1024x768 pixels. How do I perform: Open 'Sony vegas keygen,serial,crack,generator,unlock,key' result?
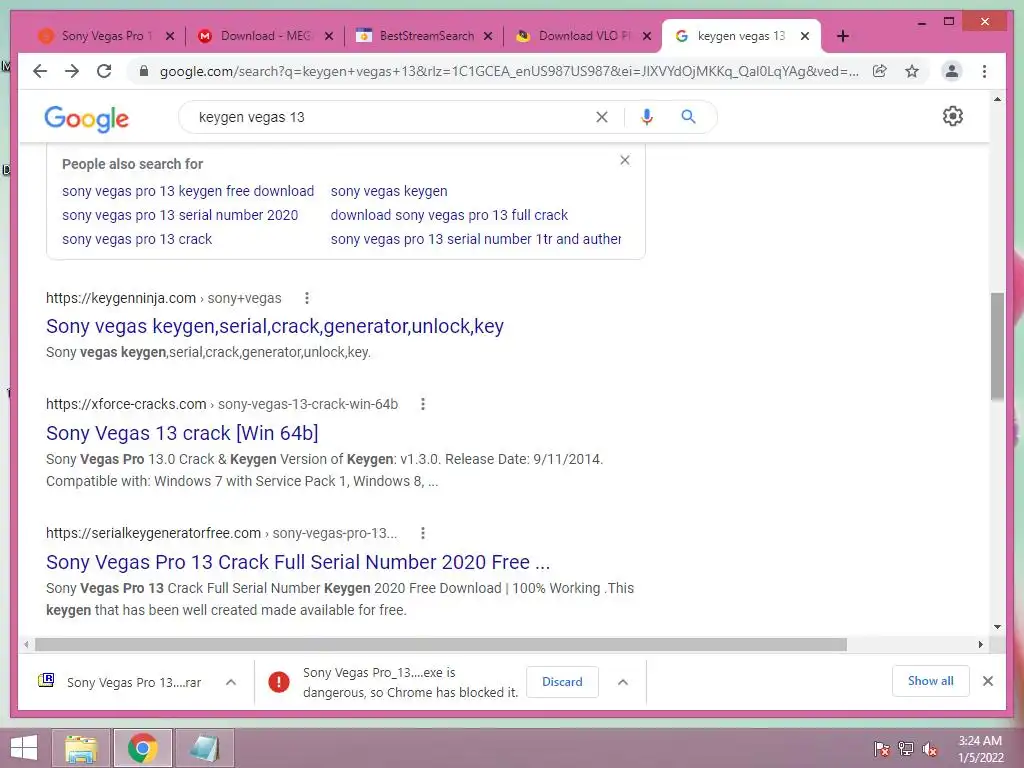[275, 326]
